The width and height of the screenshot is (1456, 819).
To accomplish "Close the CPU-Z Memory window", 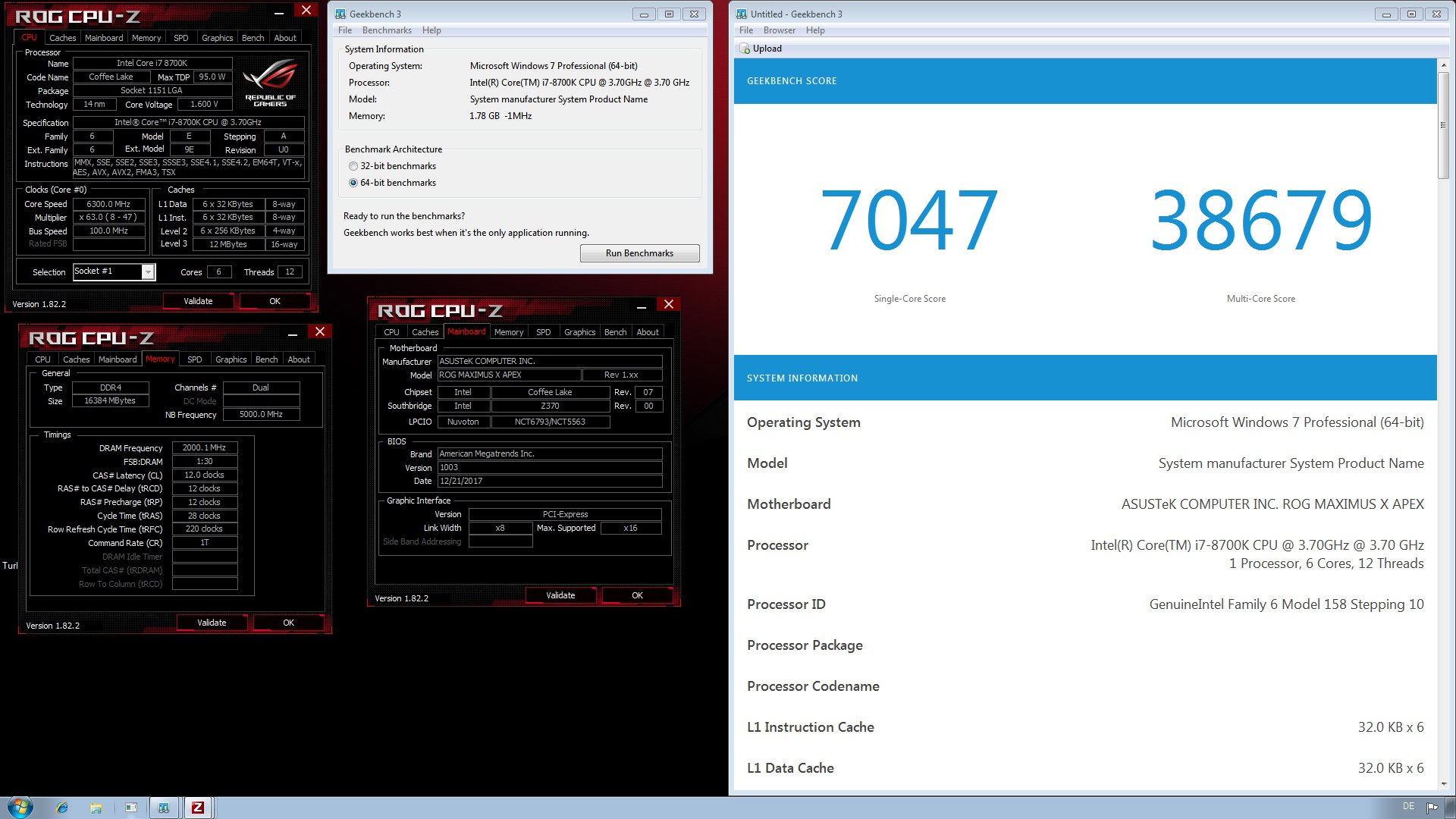I will click(x=320, y=332).
